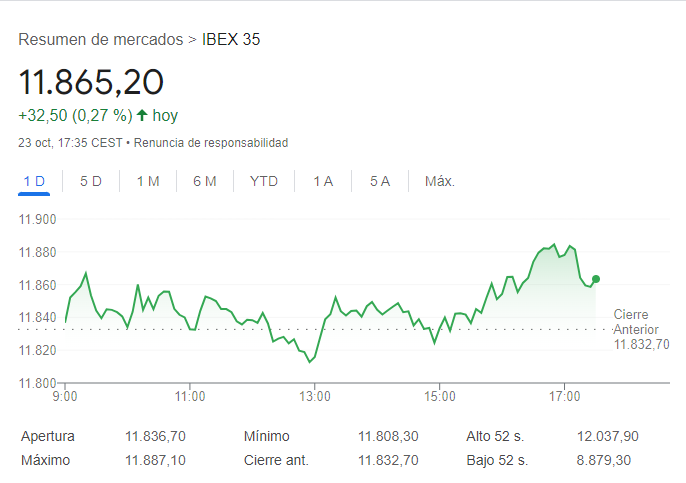The width and height of the screenshot is (686, 483).
Task: Click the Cierre ant. label
Action: point(276,460)
